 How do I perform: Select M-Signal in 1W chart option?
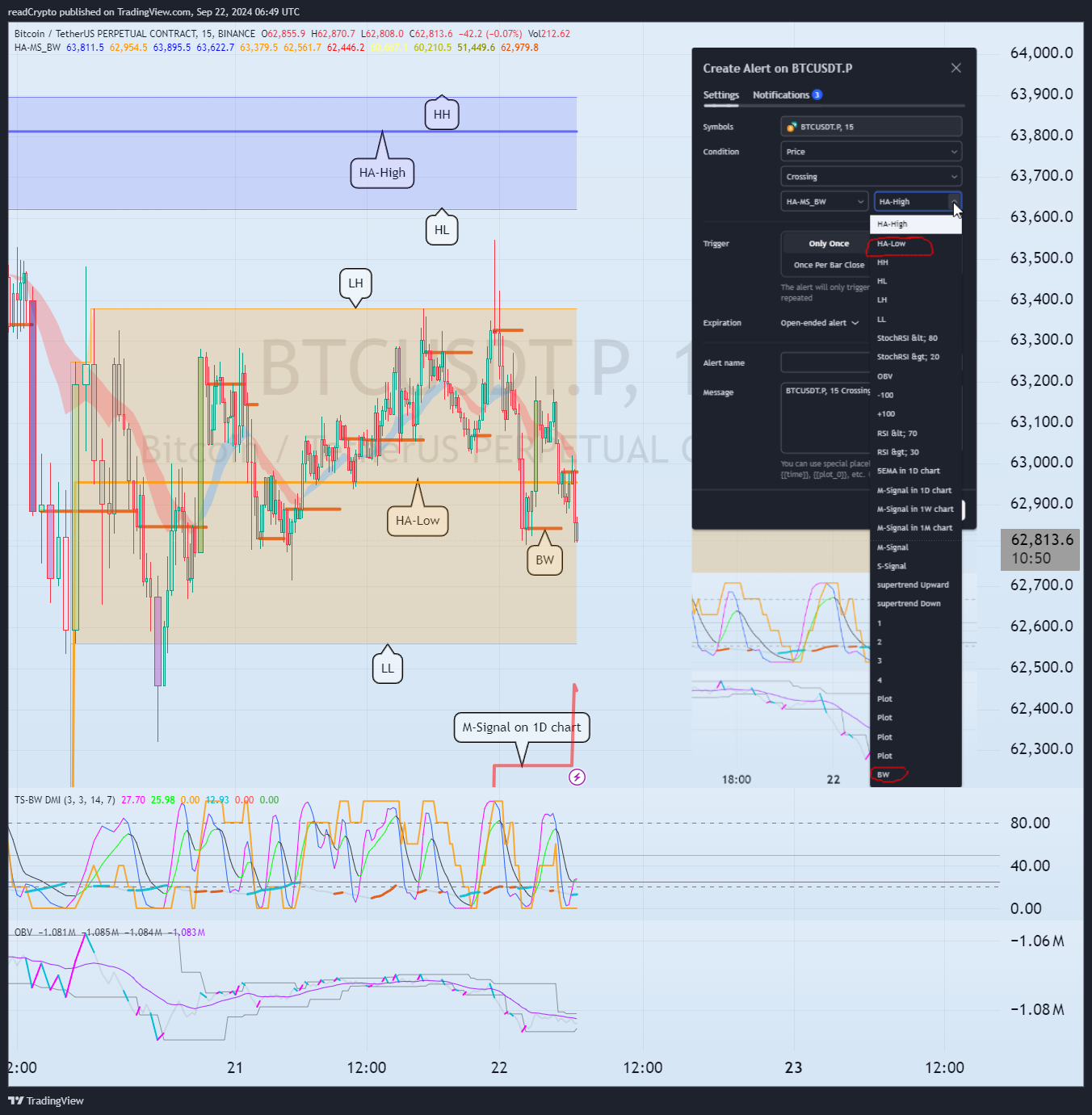tap(916, 509)
